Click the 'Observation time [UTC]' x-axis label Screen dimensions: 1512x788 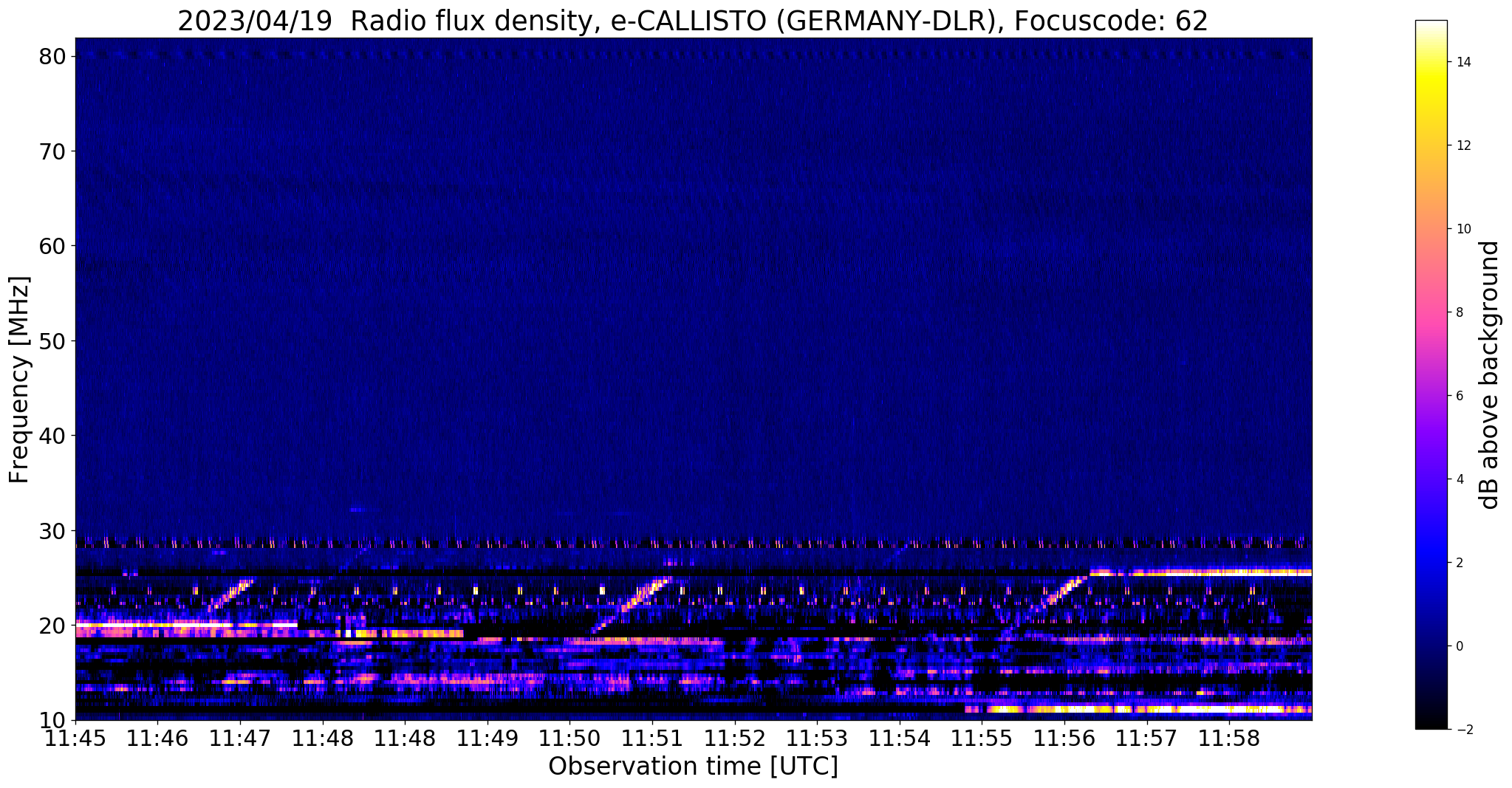693,766
